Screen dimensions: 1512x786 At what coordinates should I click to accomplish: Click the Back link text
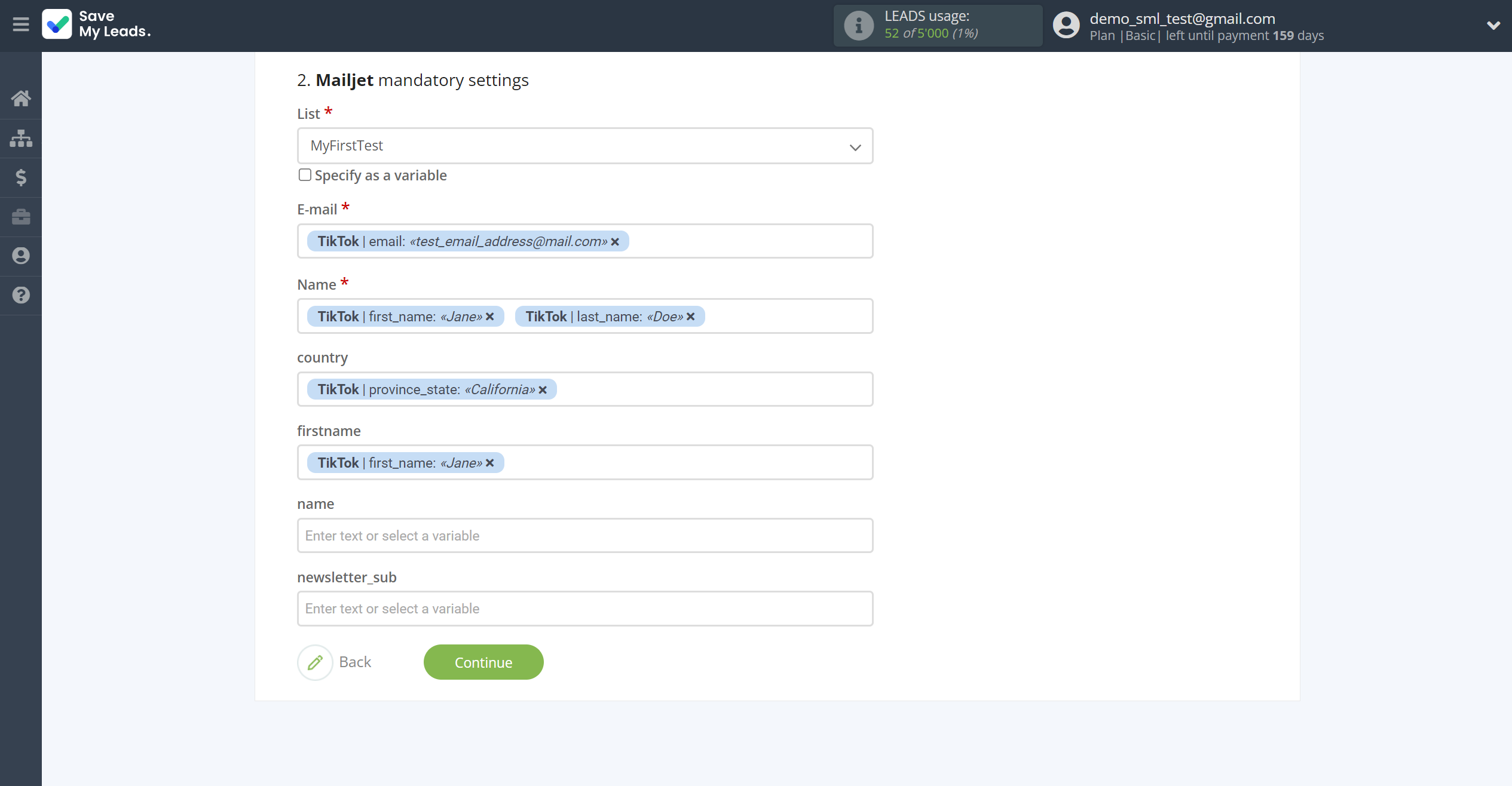click(x=355, y=662)
